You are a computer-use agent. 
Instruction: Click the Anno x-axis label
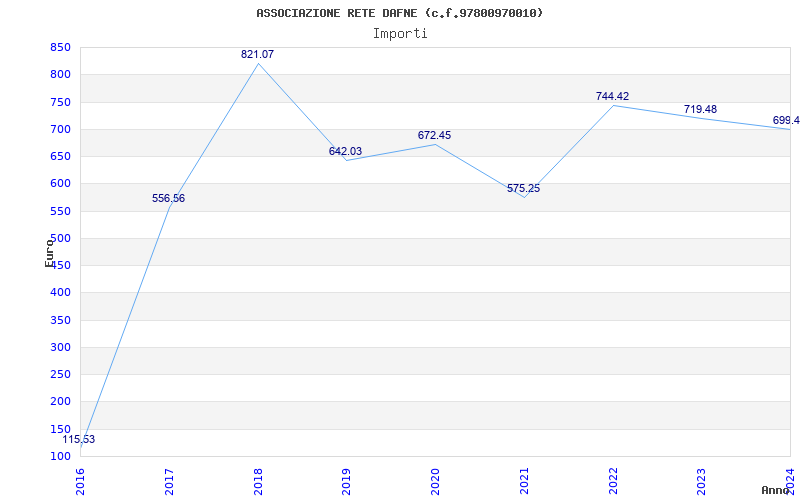(x=775, y=490)
